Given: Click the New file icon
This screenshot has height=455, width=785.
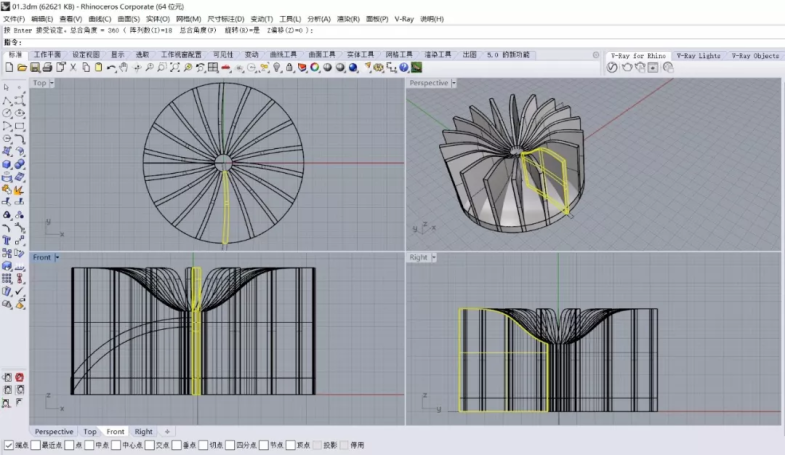Looking at the screenshot, I should [x=9, y=67].
